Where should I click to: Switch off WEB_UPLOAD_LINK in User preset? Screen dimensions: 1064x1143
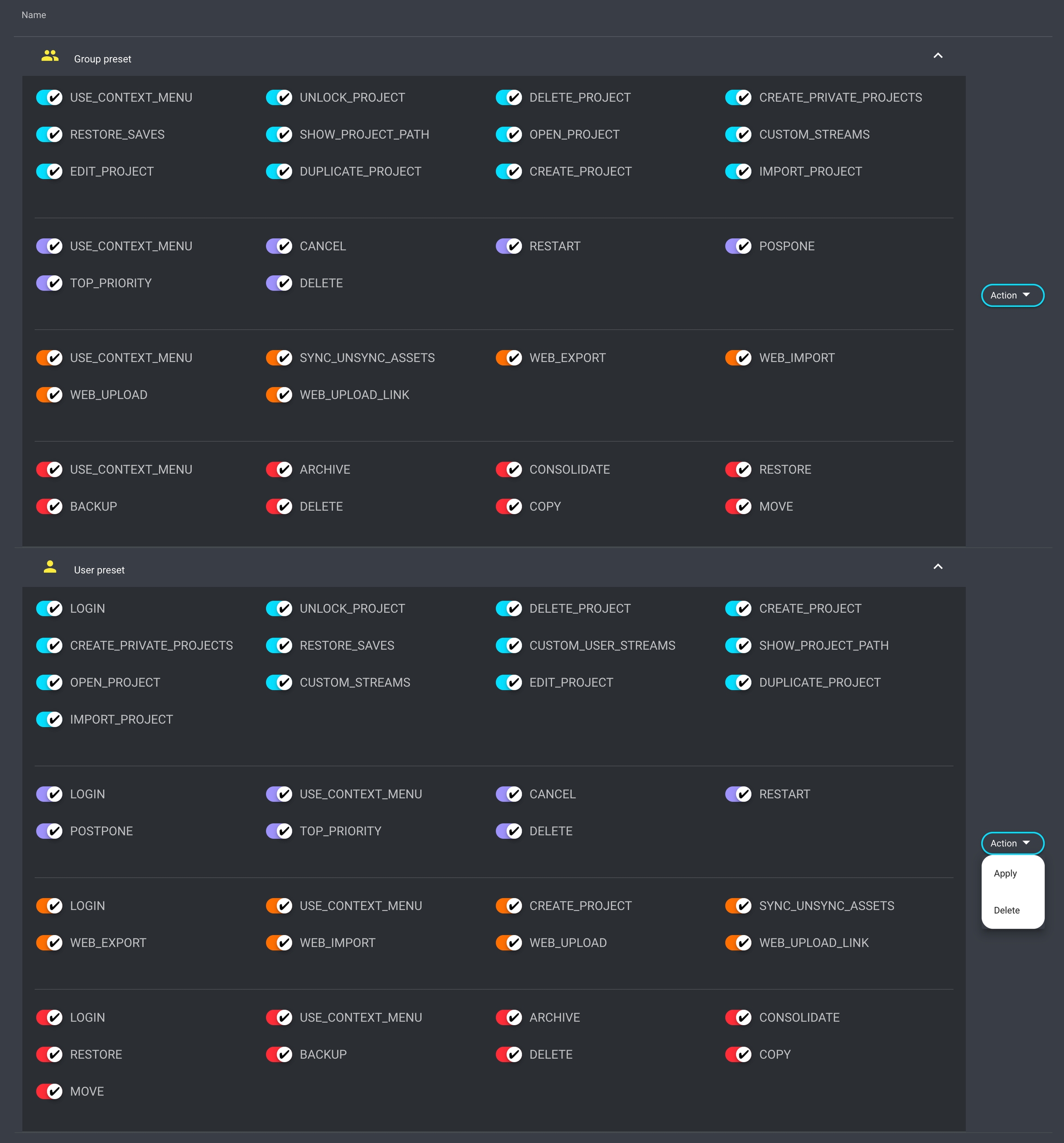738,943
